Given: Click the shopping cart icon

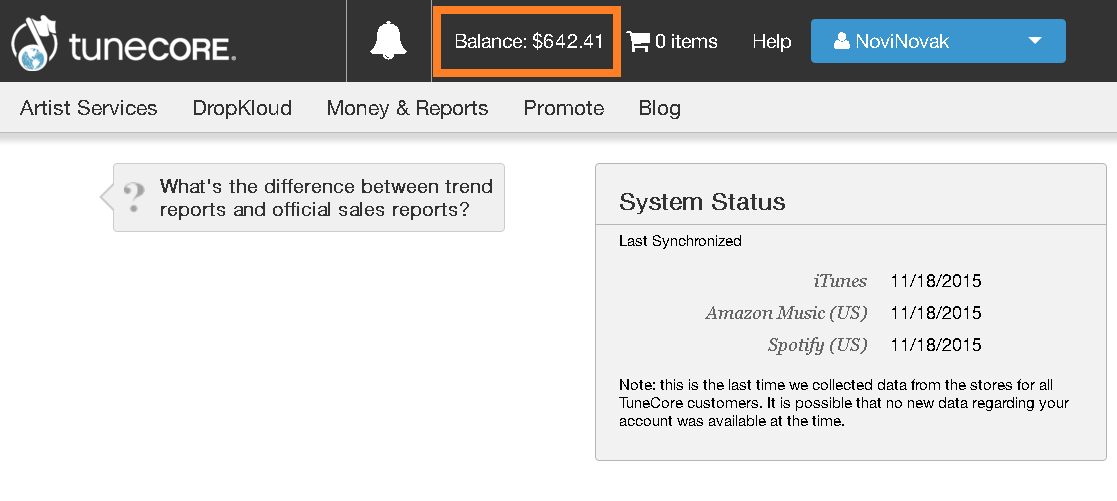Looking at the screenshot, I should point(637,41).
